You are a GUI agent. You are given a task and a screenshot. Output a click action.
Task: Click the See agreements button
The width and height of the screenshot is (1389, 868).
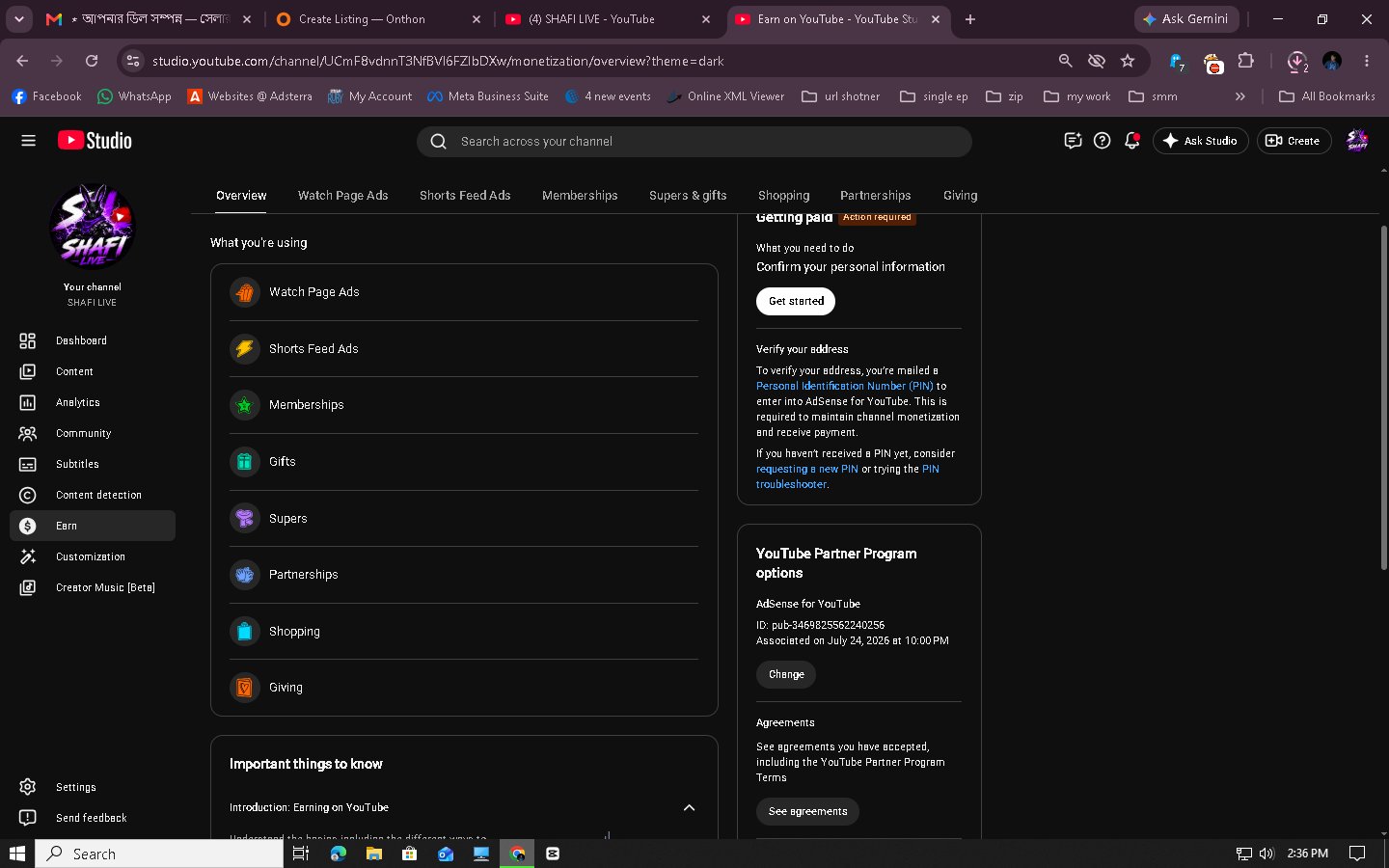pos(807,811)
